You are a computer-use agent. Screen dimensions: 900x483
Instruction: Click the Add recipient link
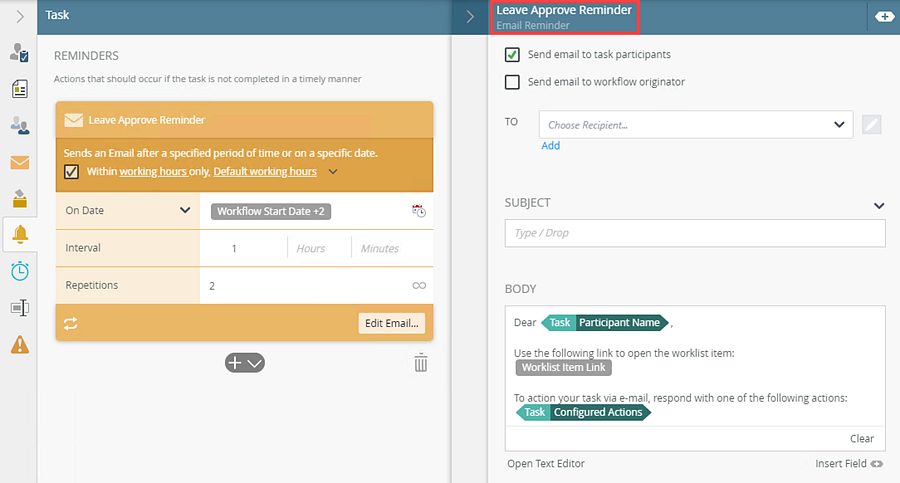[550, 146]
